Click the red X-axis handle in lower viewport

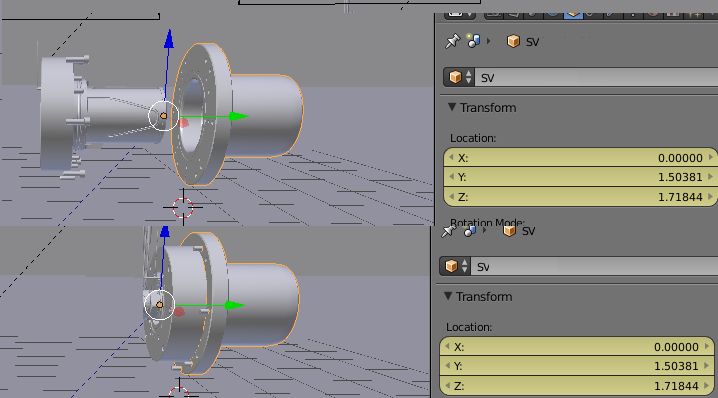(179, 312)
